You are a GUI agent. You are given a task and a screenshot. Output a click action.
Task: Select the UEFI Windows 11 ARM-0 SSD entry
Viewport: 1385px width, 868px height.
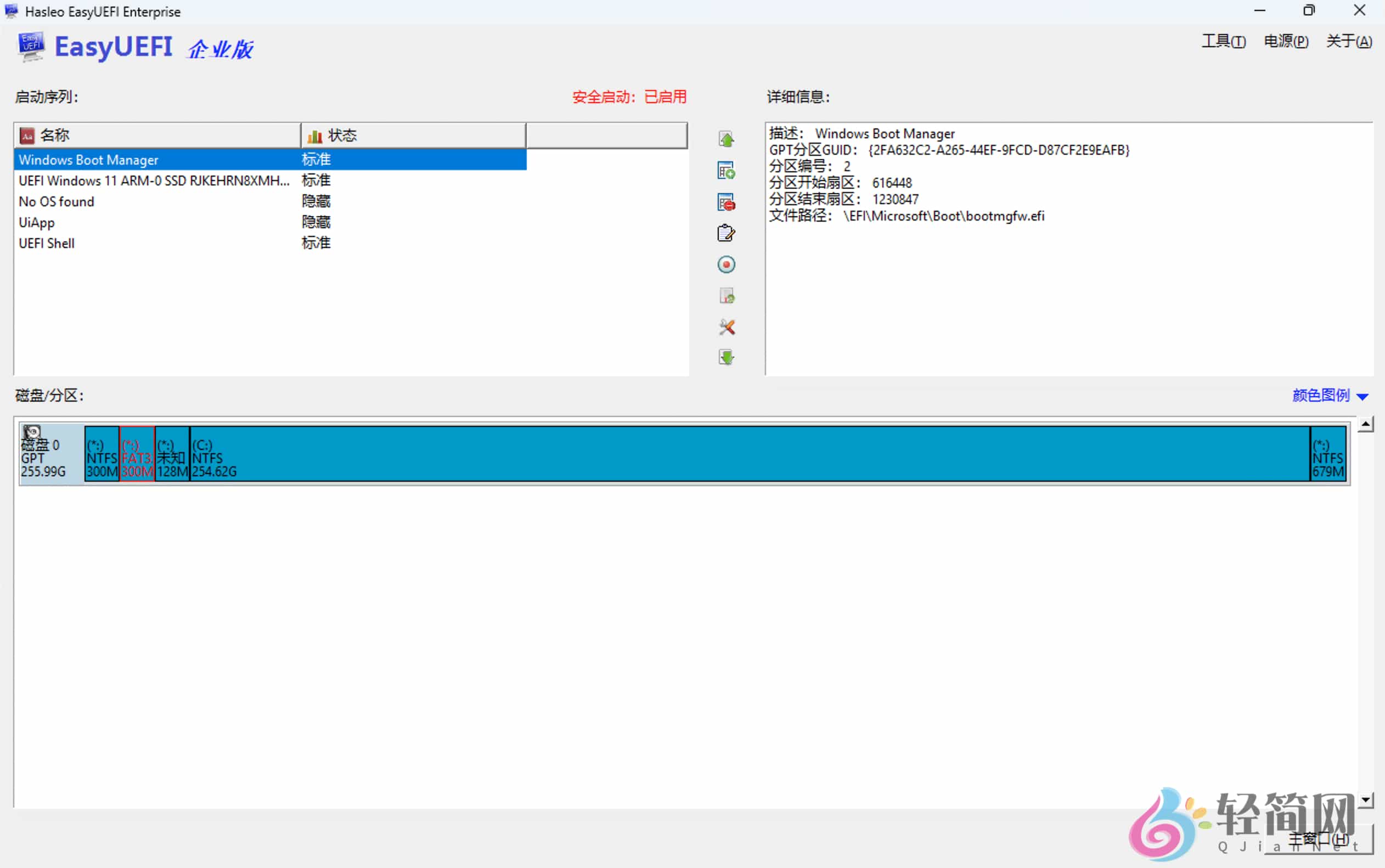pos(270,181)
